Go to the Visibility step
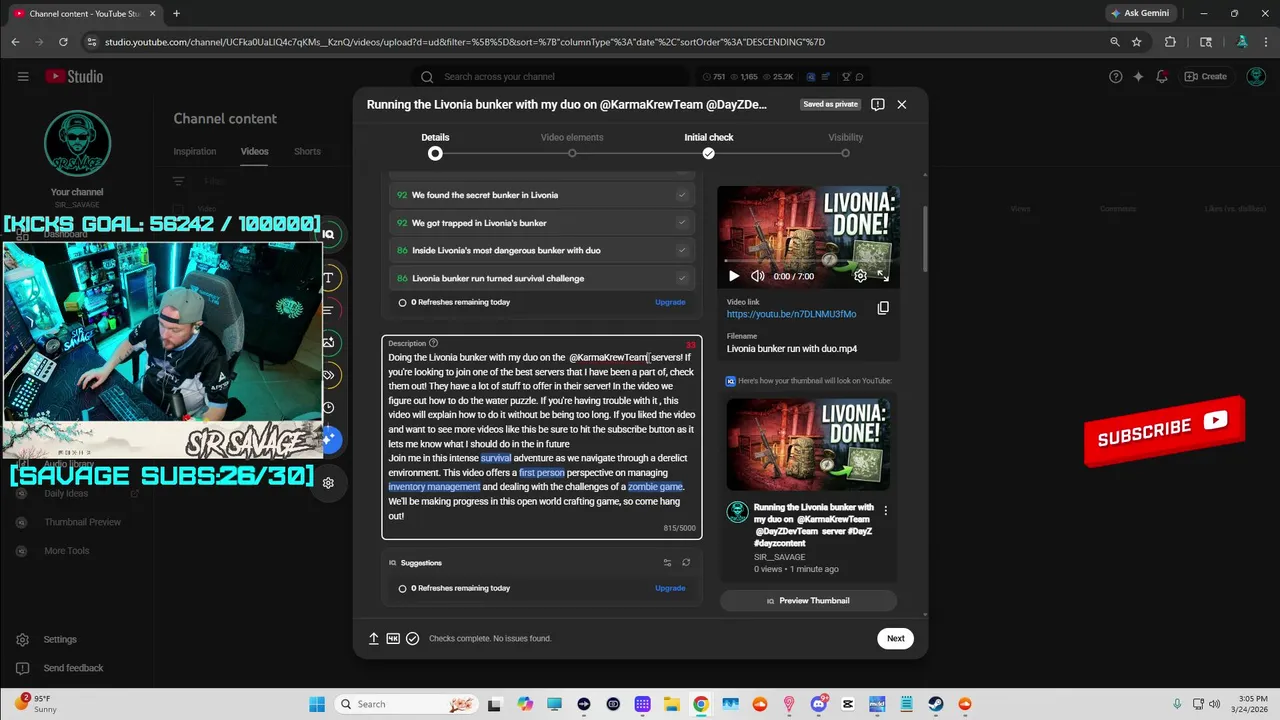Image resolution: width=1280 pixels, height=720 pixels. (845, 145)
